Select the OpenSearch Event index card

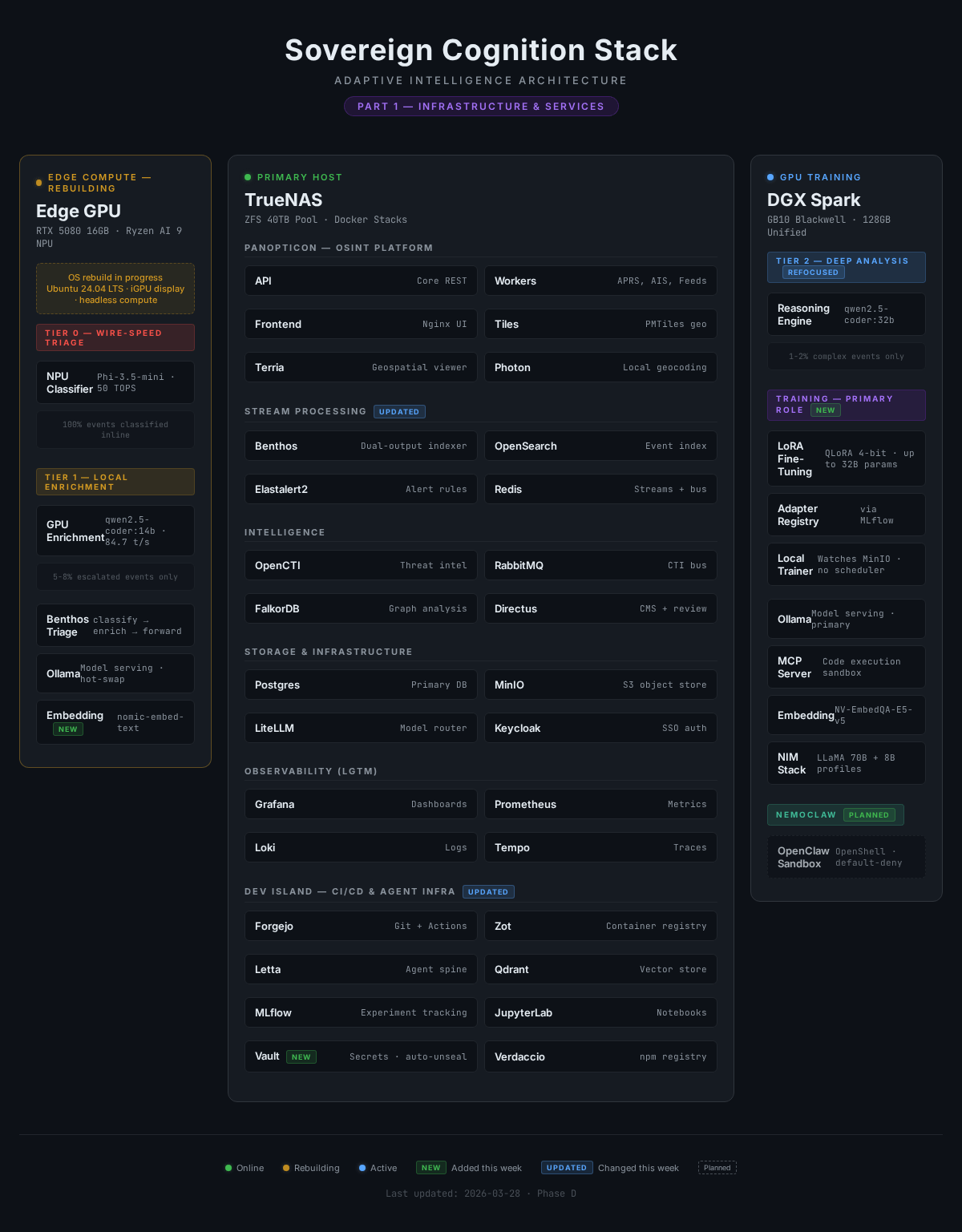[600, 446]
